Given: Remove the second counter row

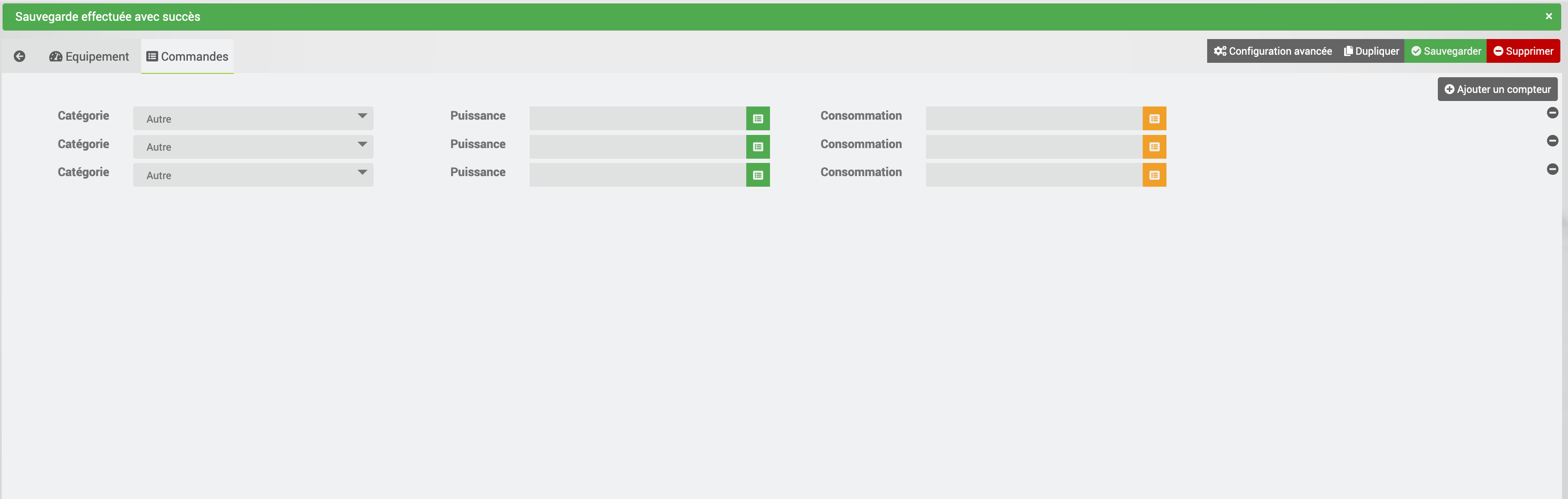Looking at the screenshot, I should point(1552,141).
